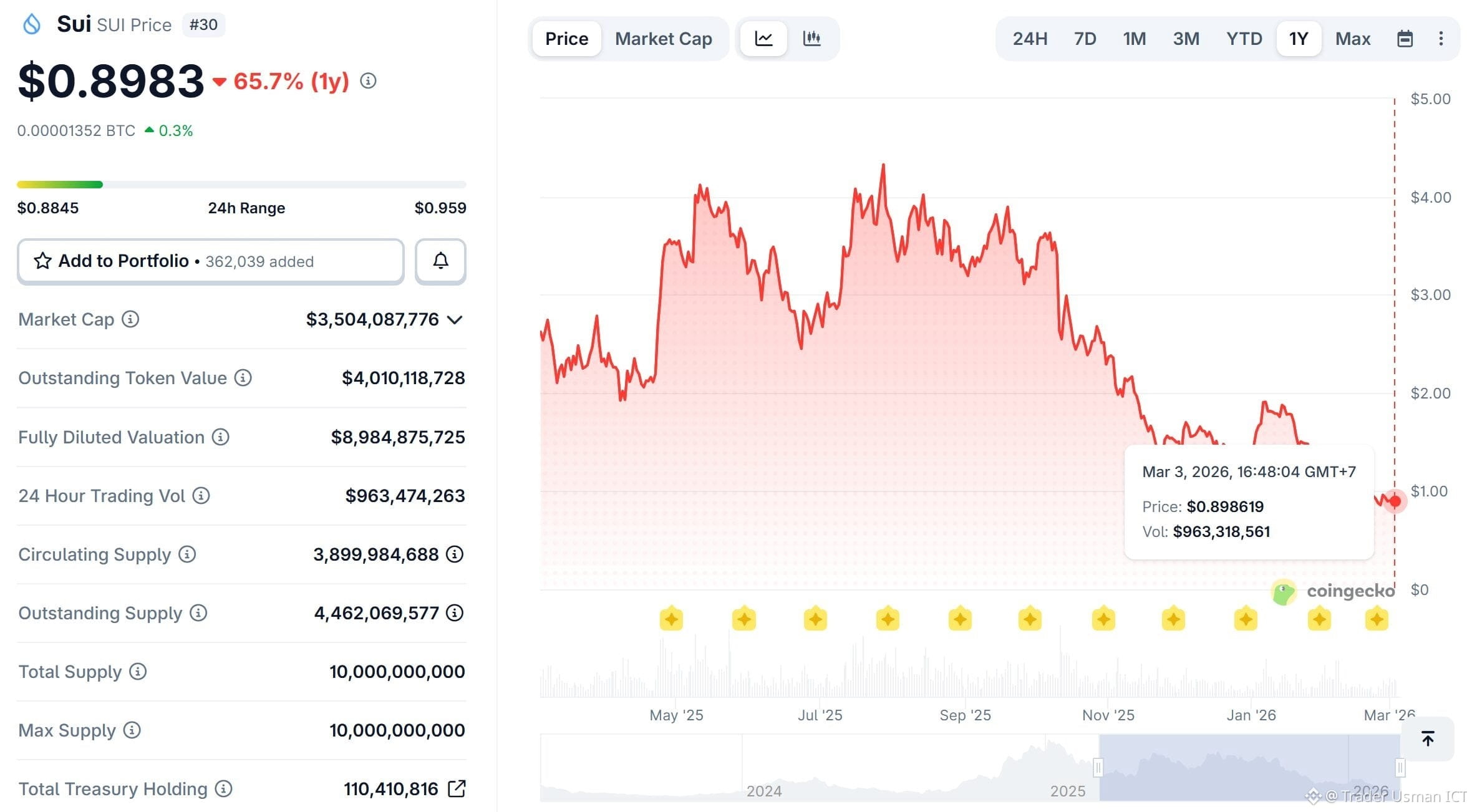The image size is (1472, 812).
Task: Select the 24H time range
Action: [1030, 39]
